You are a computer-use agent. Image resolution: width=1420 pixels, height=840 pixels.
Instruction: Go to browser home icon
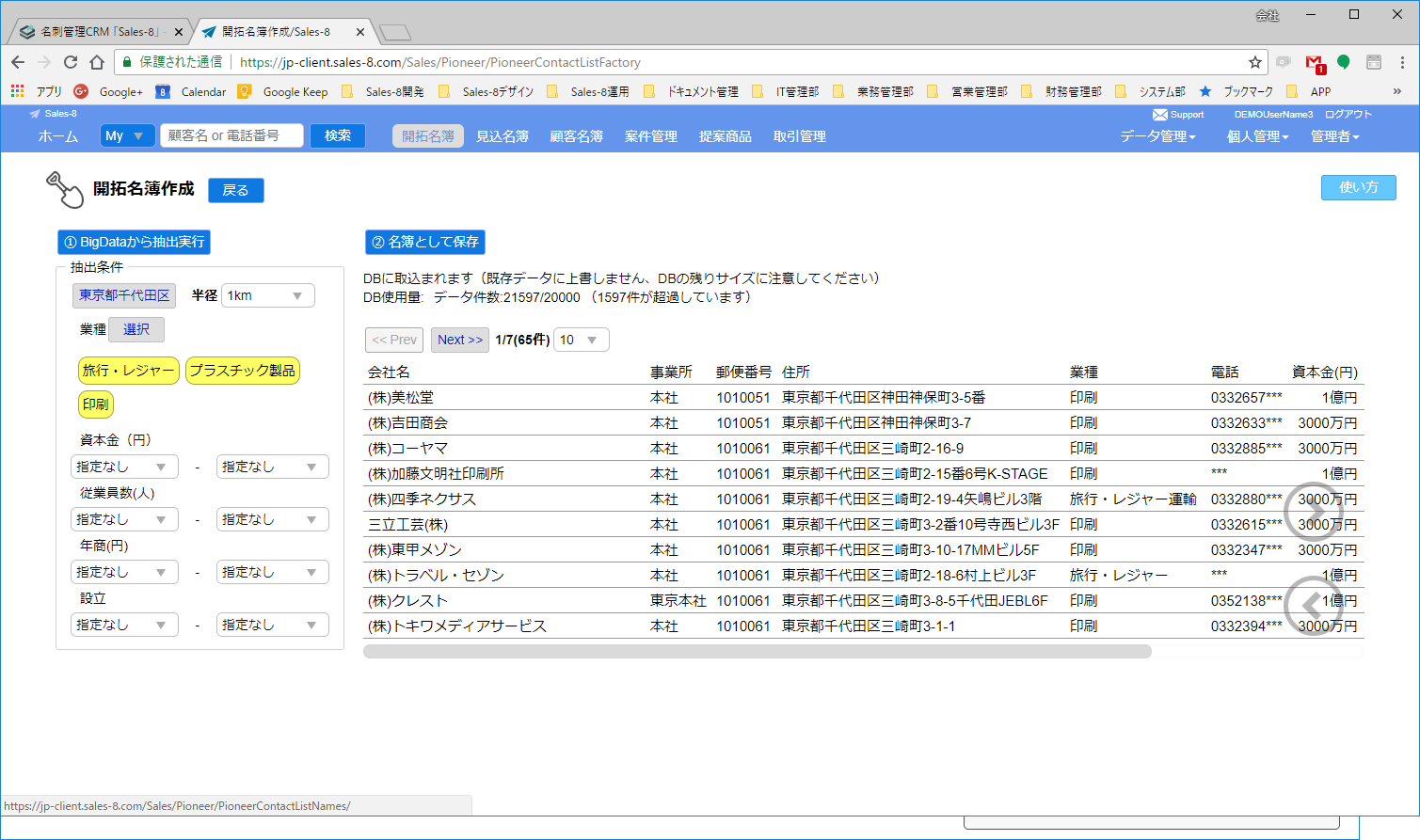[x=97, y=62]
